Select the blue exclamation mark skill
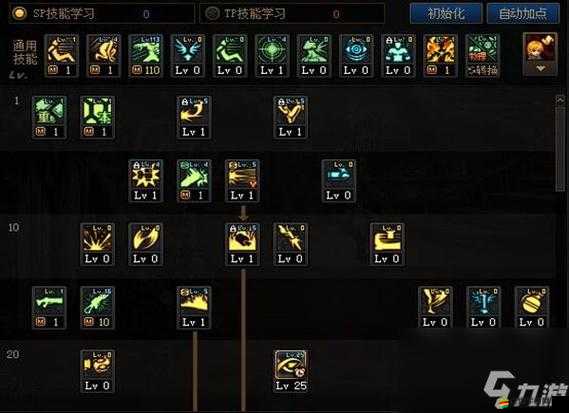 click(483, 307)
